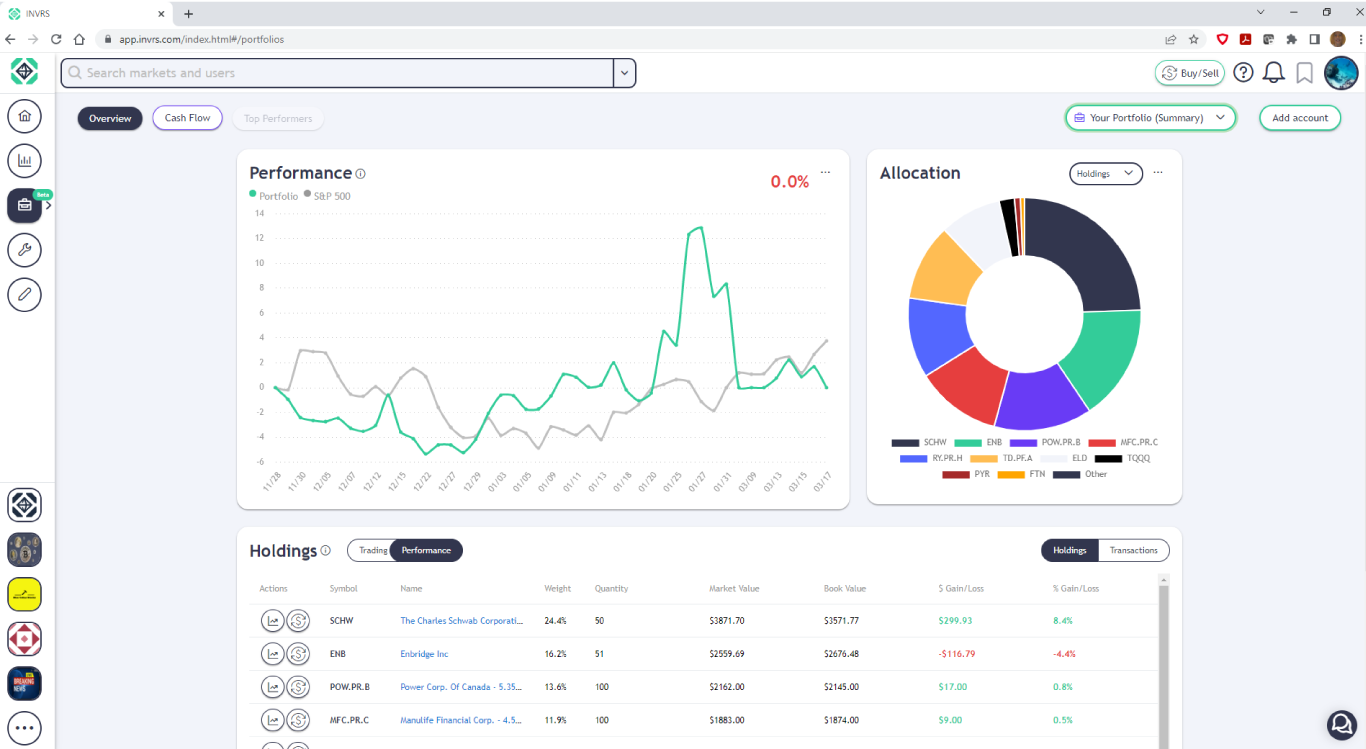This screenshot has width=1366, height=749.
Task: Toggle Portfolio series in chart legend
Action: click(274, 196)
